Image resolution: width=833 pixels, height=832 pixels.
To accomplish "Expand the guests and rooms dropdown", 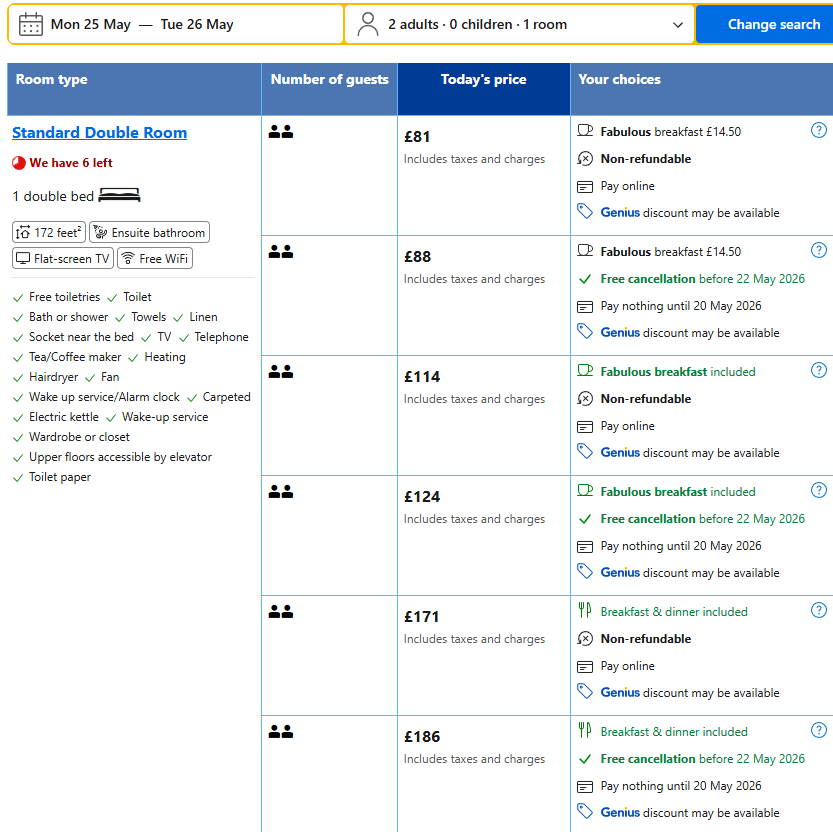I will click(x=678, y=25).
